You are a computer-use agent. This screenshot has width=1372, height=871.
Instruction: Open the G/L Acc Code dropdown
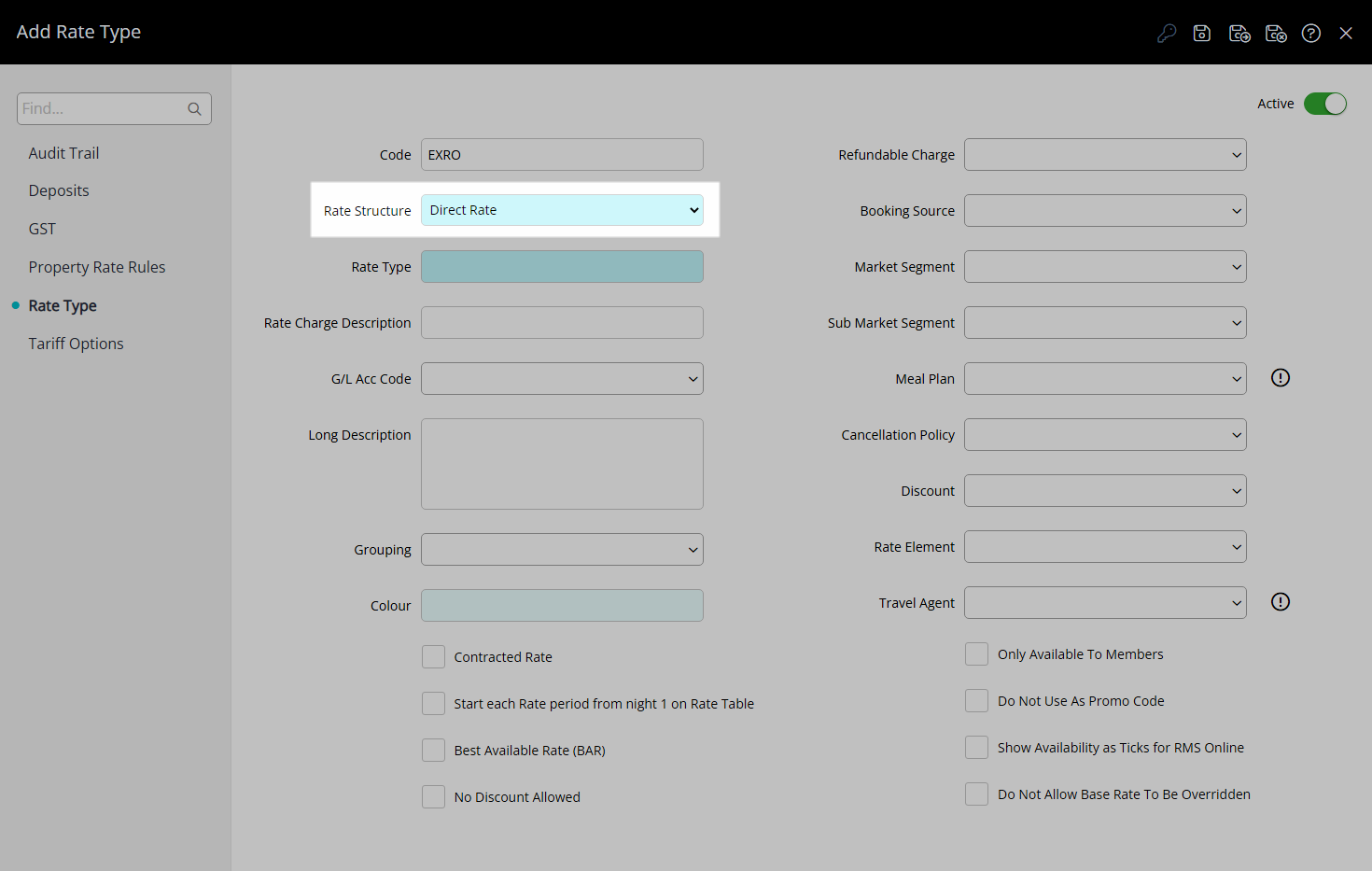coord(562,379)
